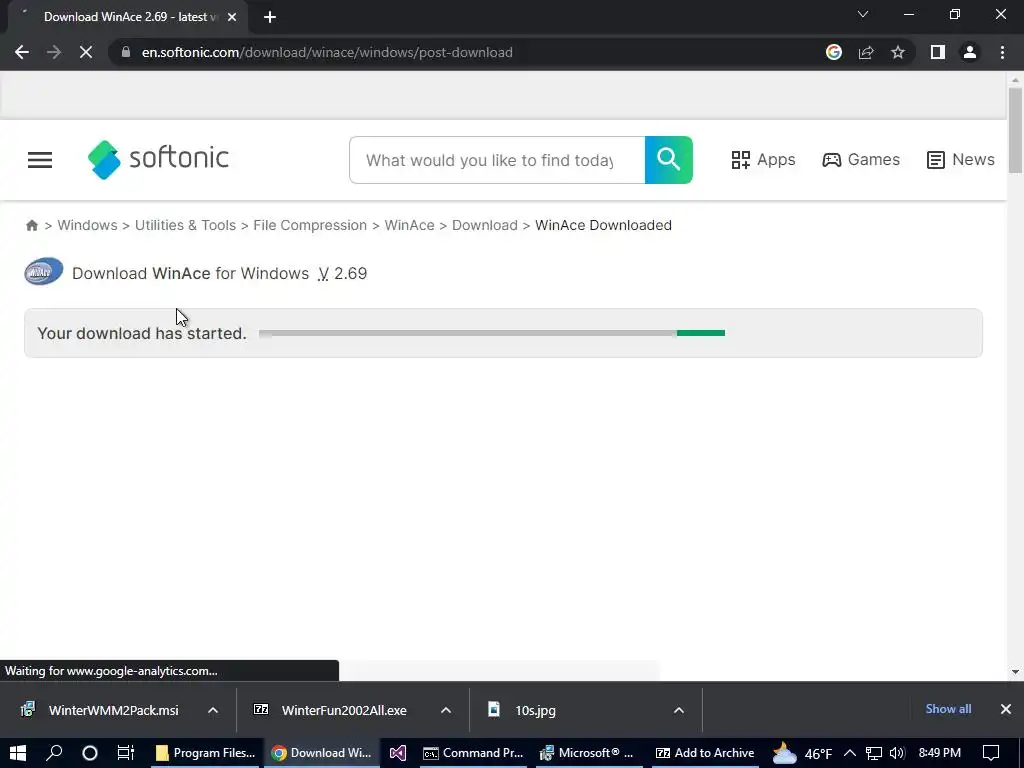Show all downloads
1024x768 pixels.
pyautogui.click(x=948, y=709)
